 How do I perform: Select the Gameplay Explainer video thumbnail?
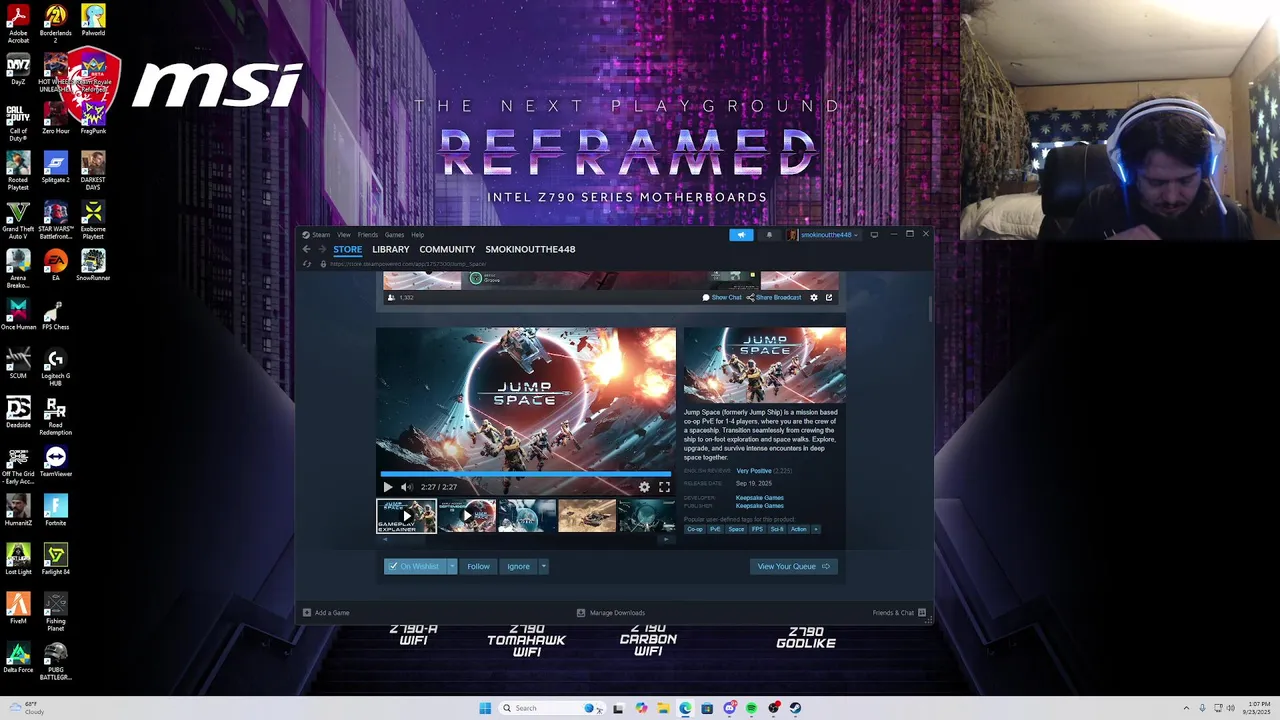406,516
